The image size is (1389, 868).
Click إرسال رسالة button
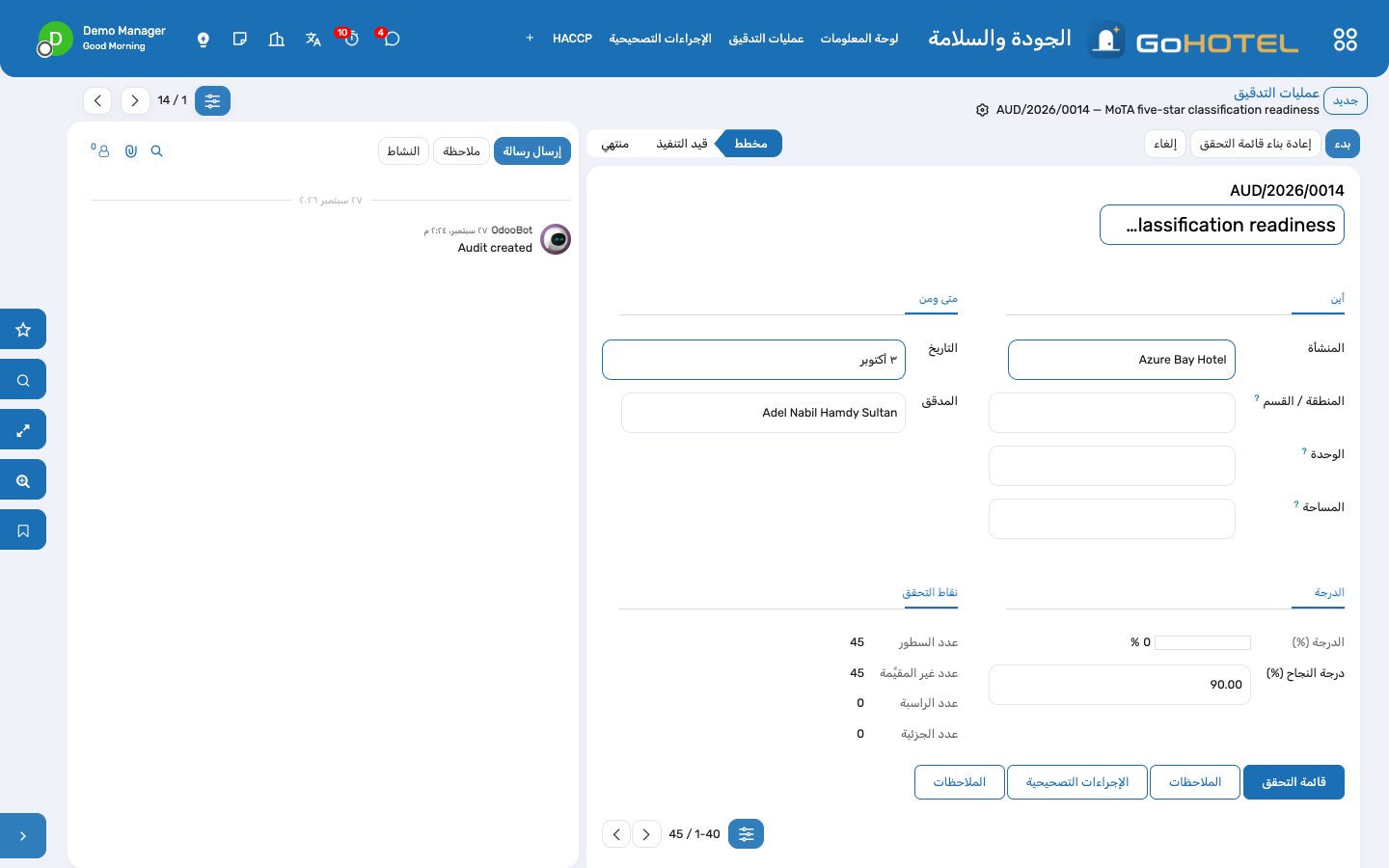click(532, 151)
